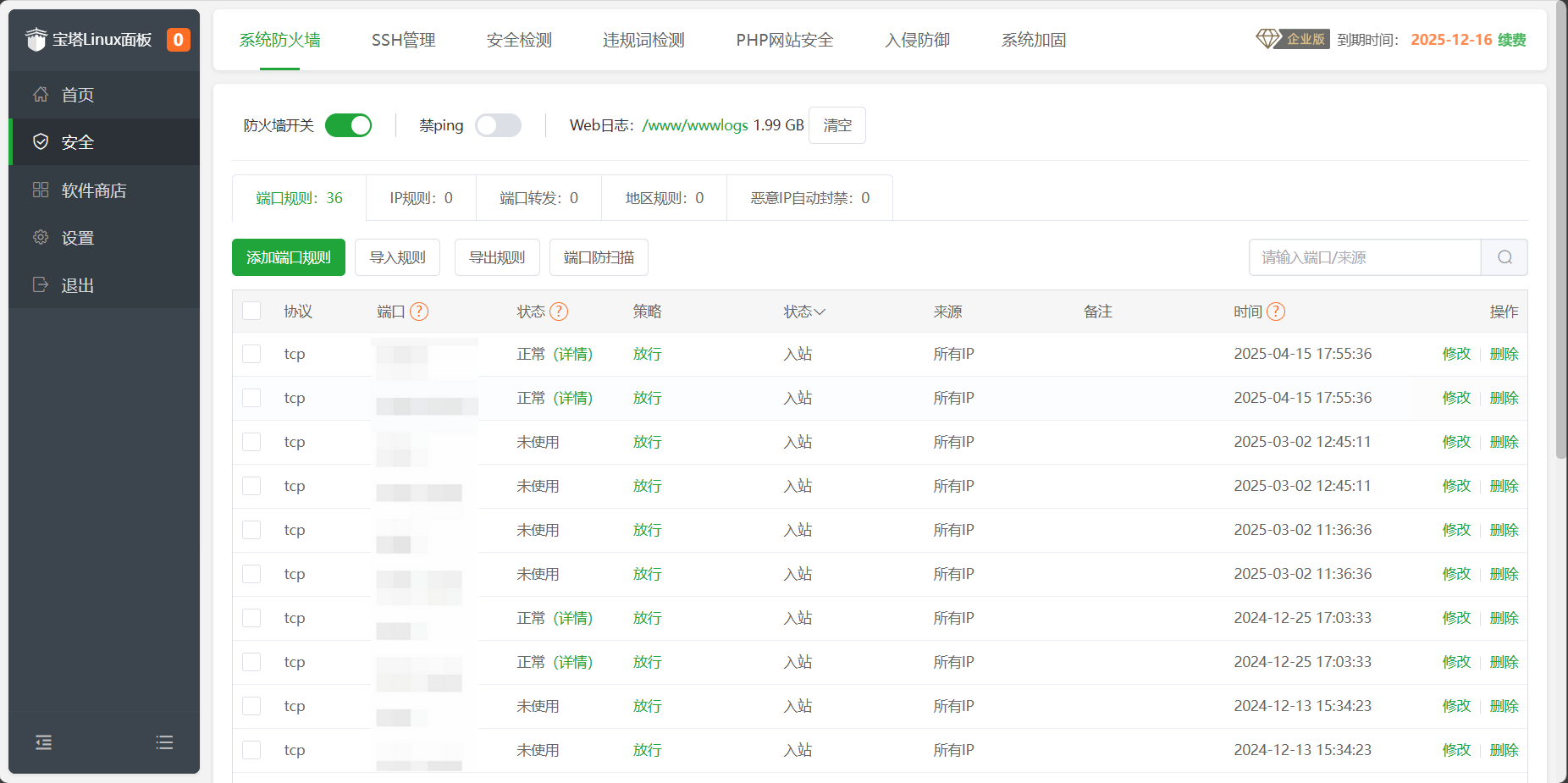Turn off the 防火墙开关 toggle
The width and height of the screenshot is (1568, 783).
348,125
